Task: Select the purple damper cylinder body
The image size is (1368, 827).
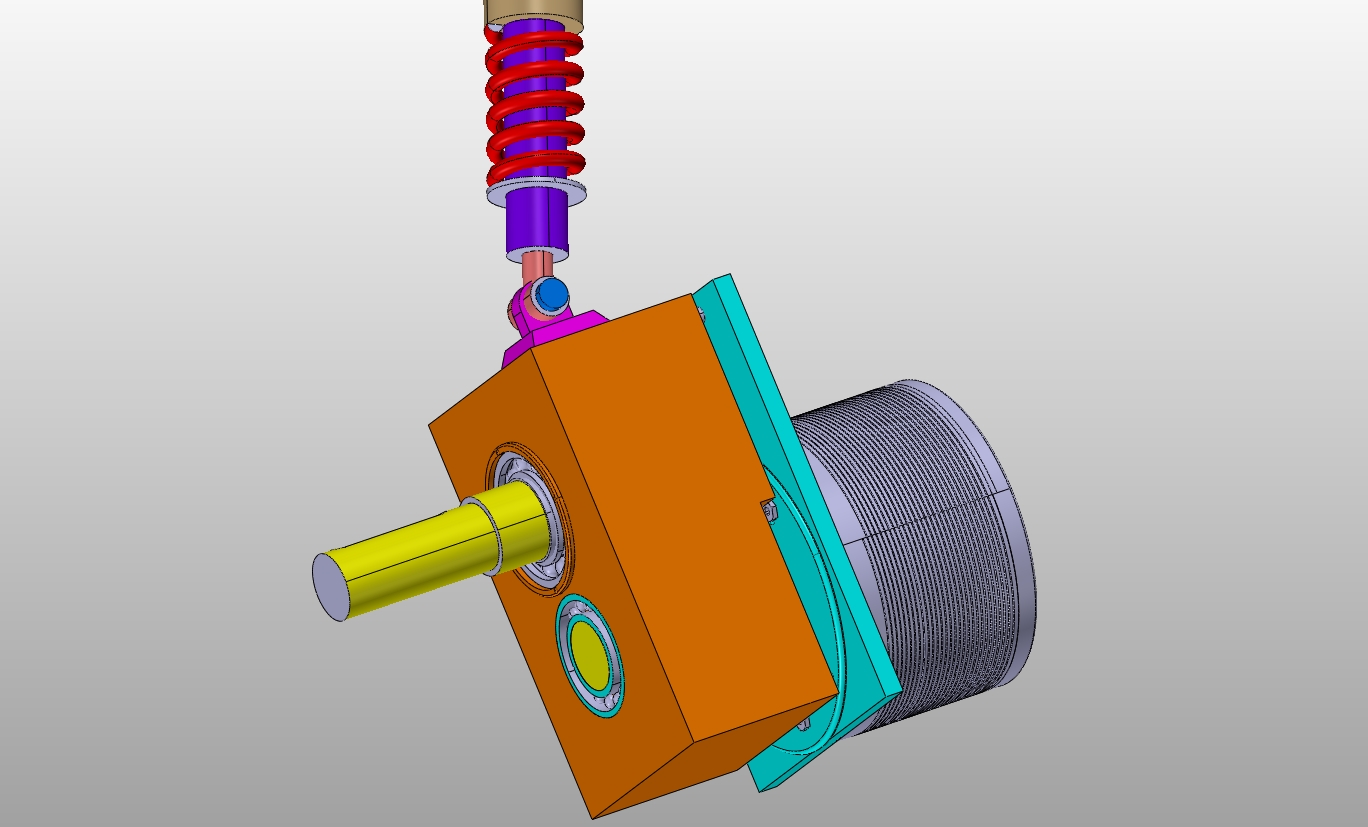Action: click(537, 222)
